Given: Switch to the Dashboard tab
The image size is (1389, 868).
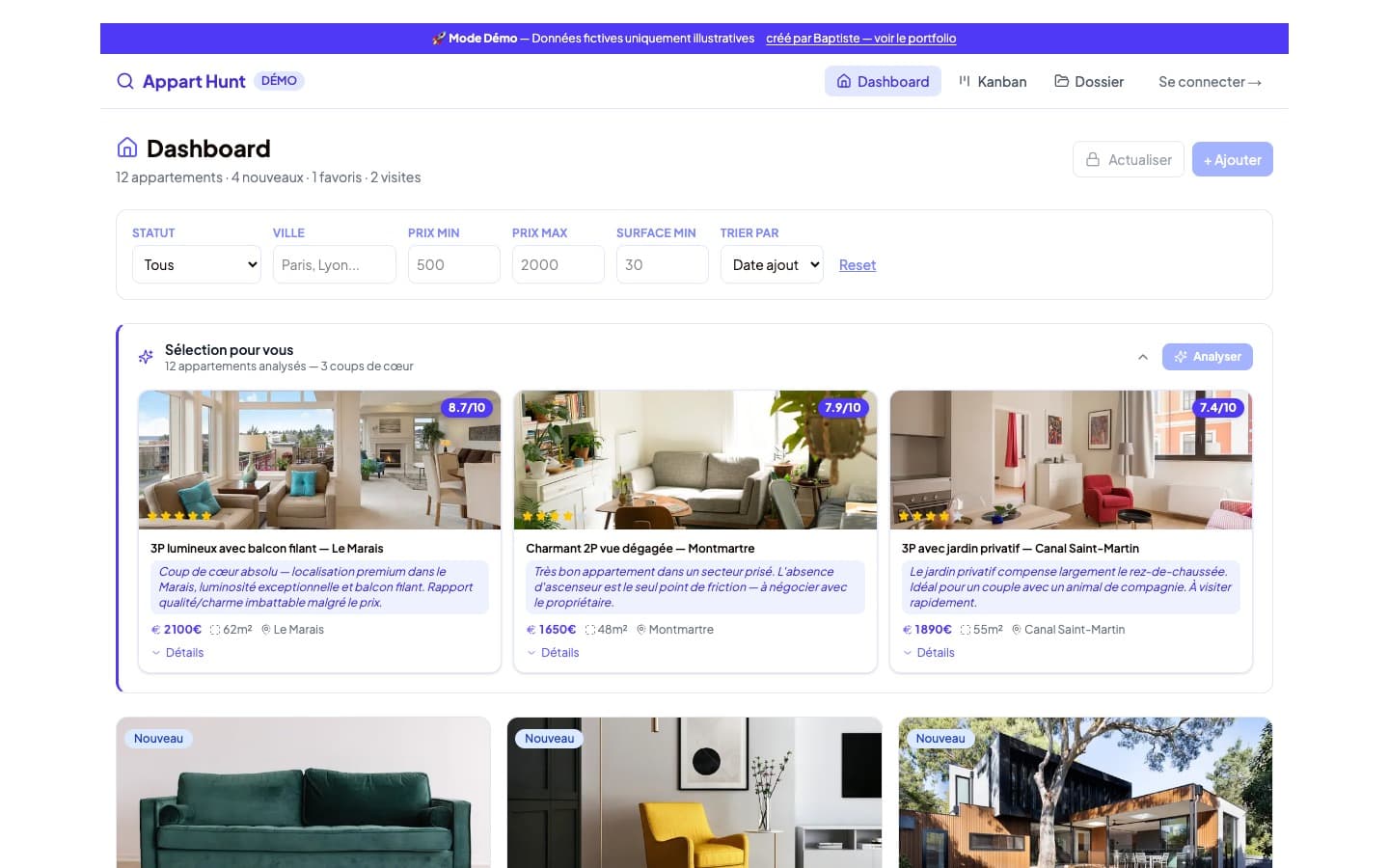Looking at the screenshot, I should [882, 81].
